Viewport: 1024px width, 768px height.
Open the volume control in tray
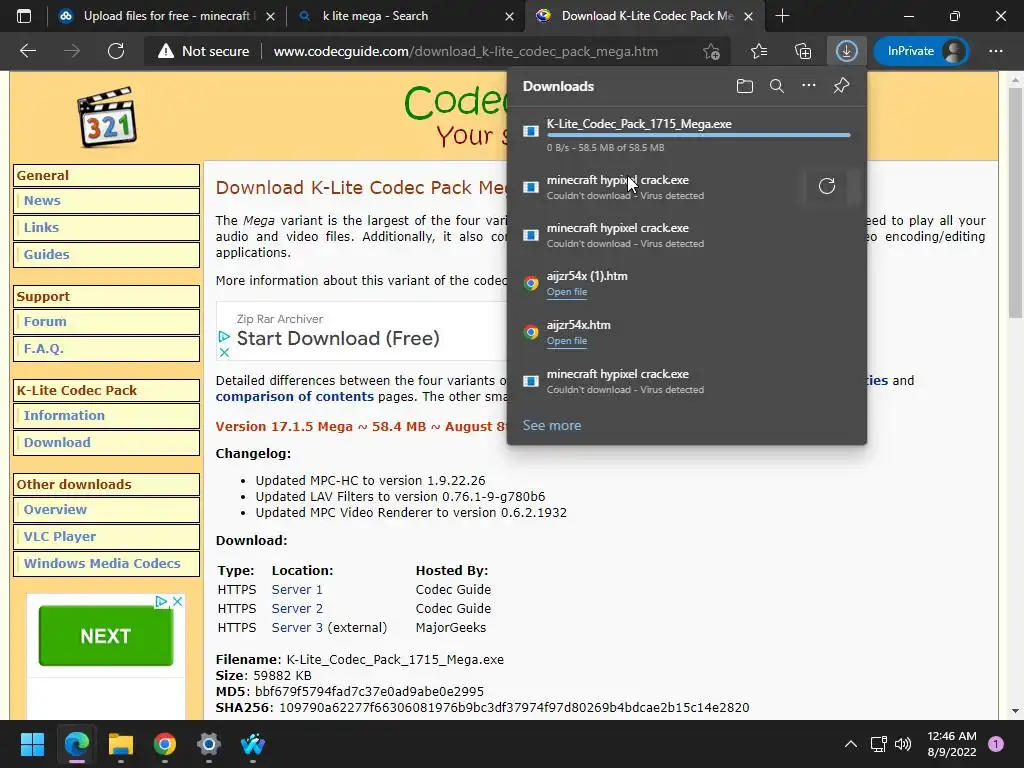pos(903,744)
